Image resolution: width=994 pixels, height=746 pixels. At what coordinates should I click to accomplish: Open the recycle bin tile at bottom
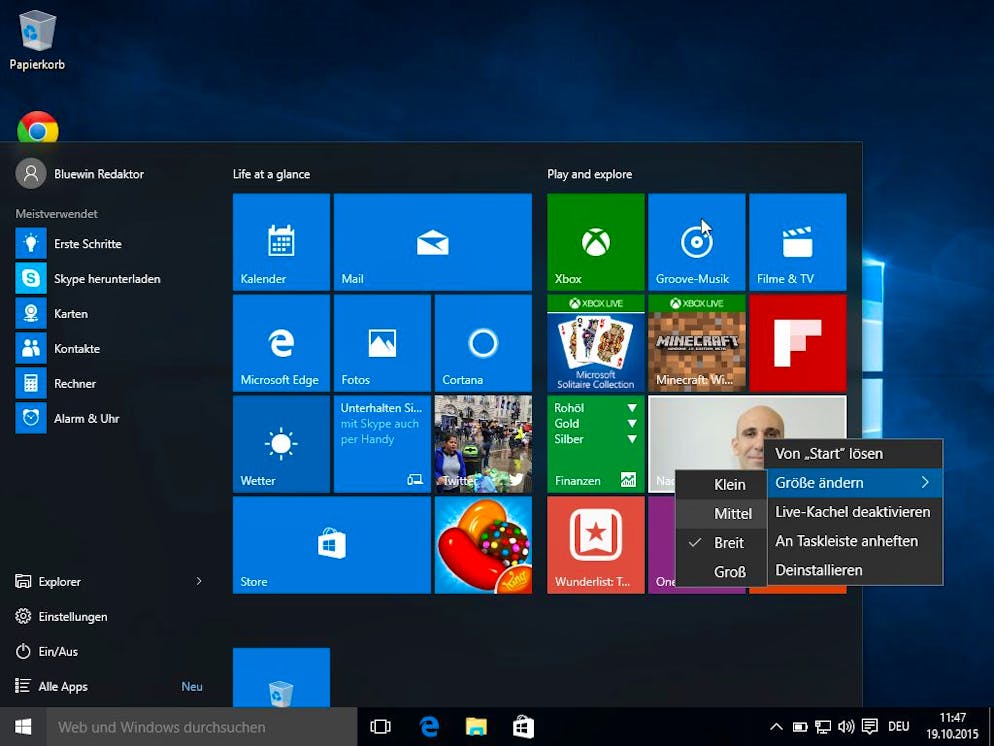[281, 677]
